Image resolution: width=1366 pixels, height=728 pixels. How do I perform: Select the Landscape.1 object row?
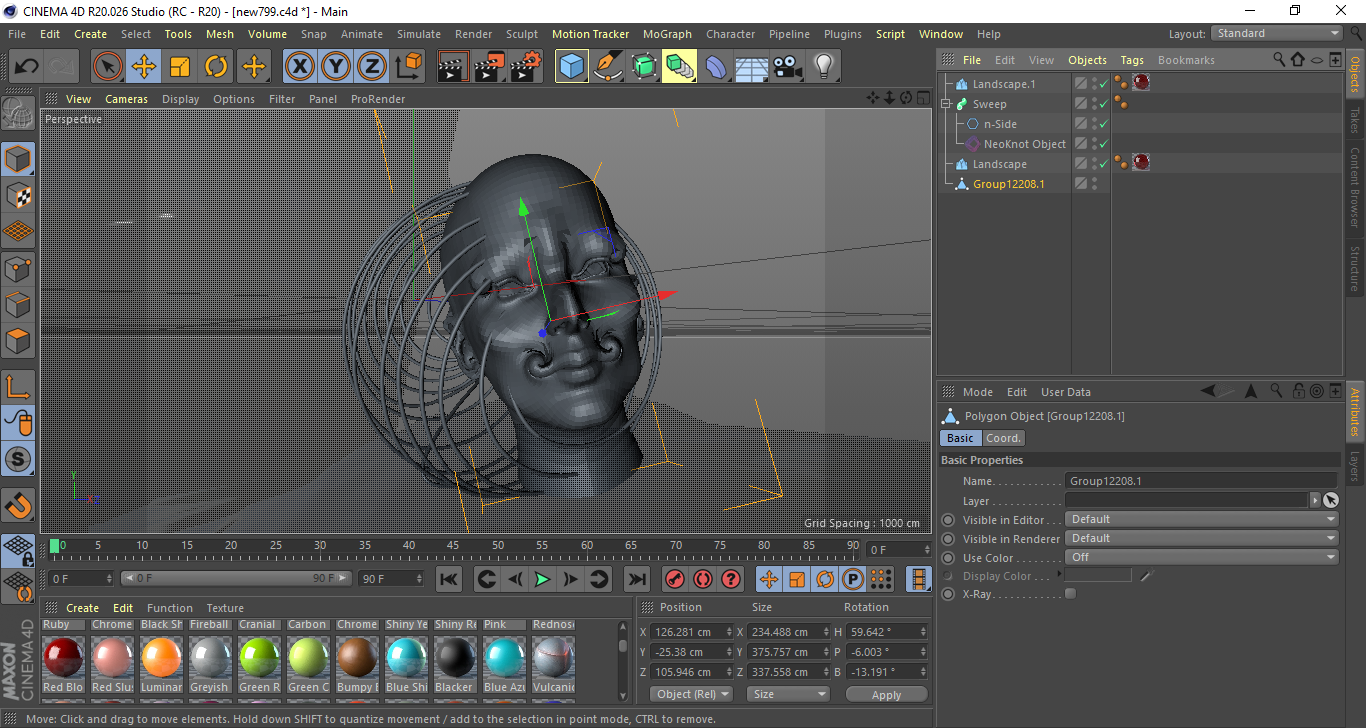pyautogui.click(x=1004, y=84)
